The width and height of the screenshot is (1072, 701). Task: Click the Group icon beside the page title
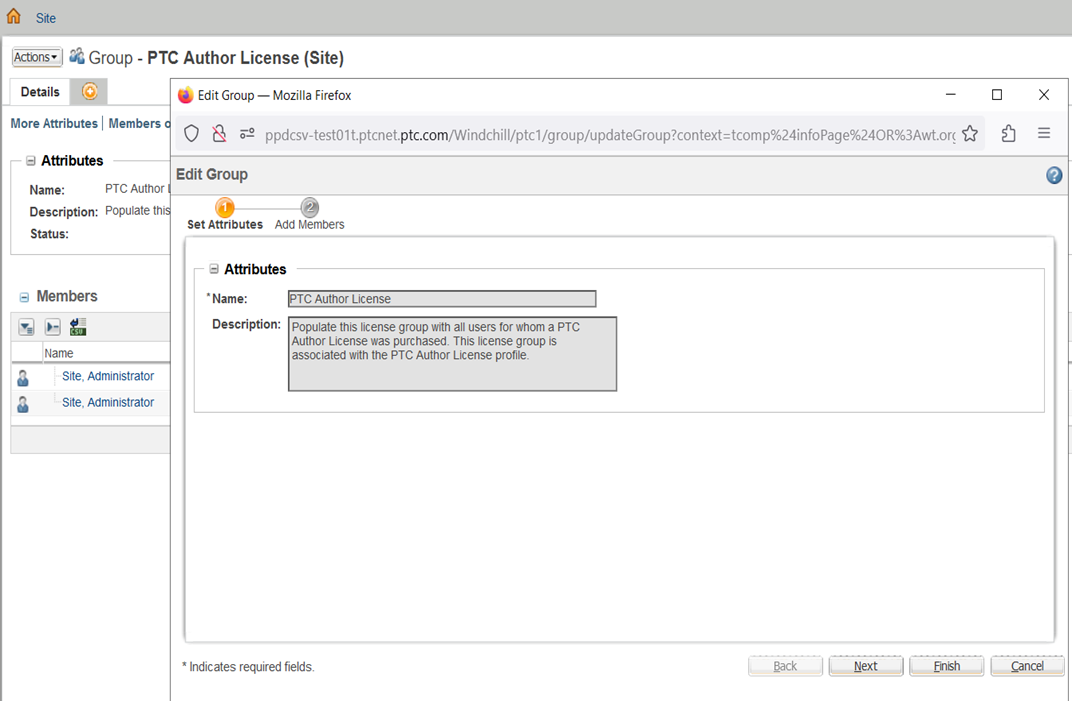click(76, 57)
